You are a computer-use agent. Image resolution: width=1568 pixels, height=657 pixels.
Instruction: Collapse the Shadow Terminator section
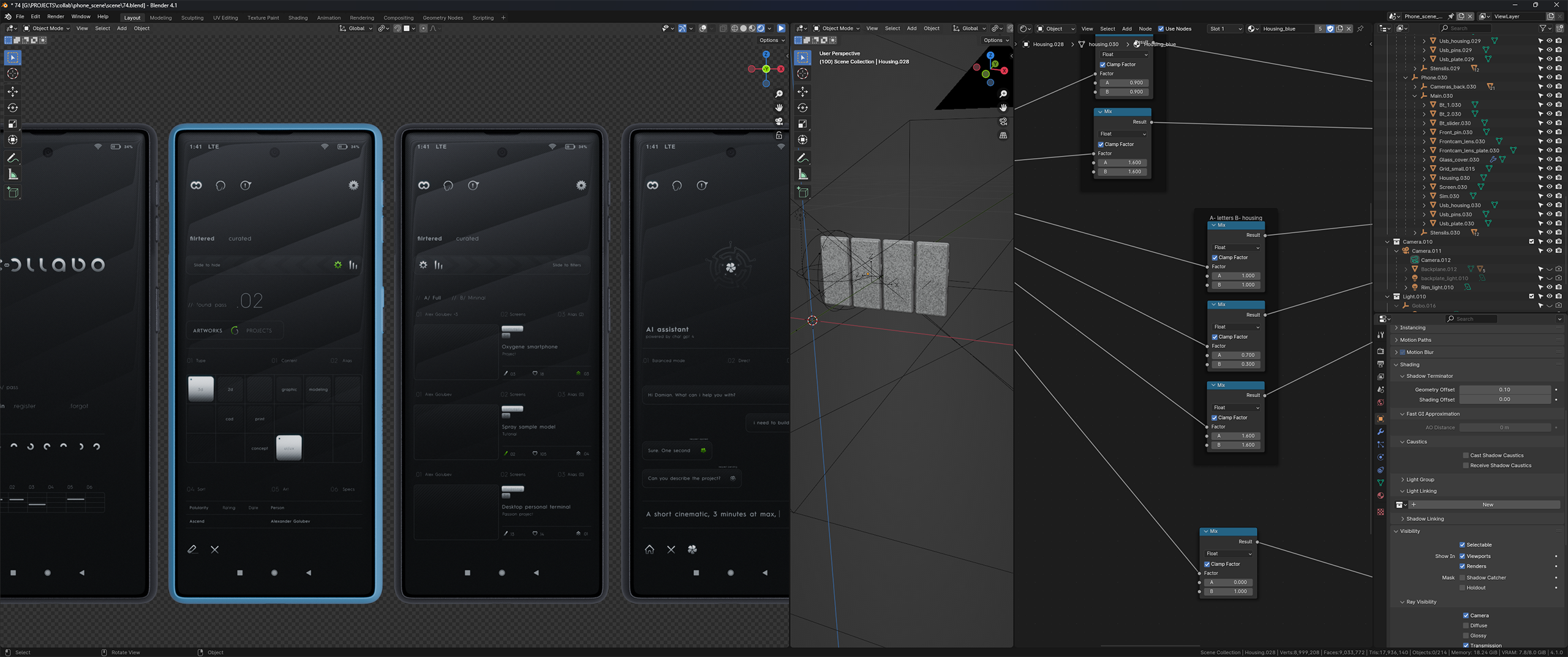[x=1429, y=376]
